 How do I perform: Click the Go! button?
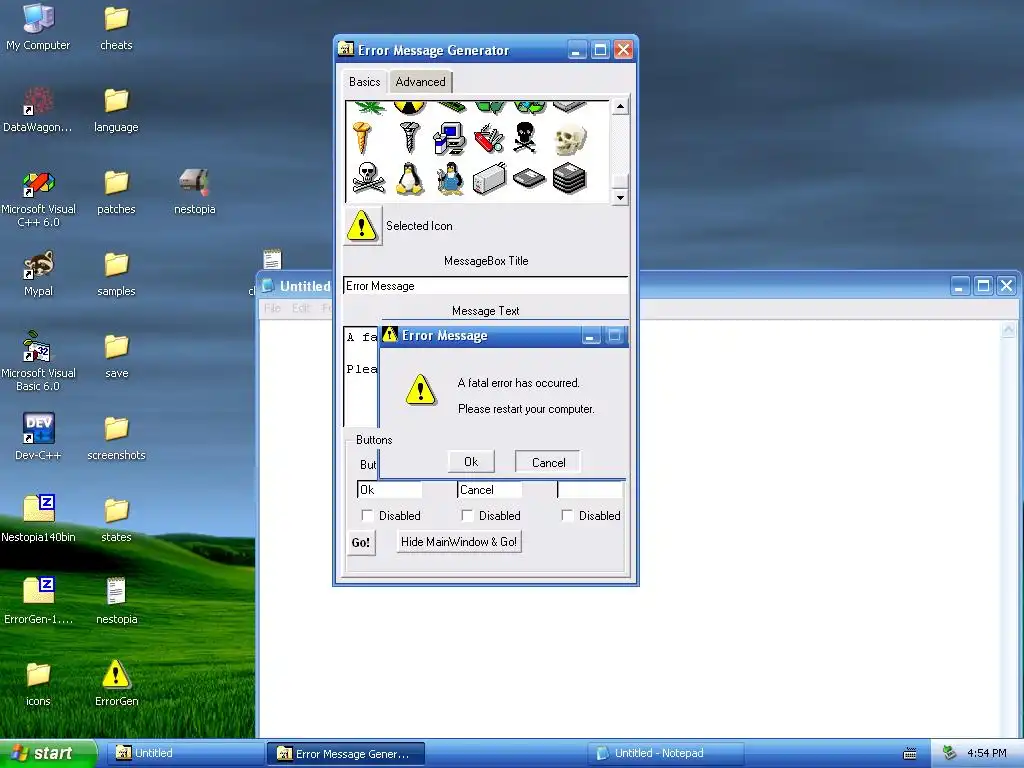point(360,542)
